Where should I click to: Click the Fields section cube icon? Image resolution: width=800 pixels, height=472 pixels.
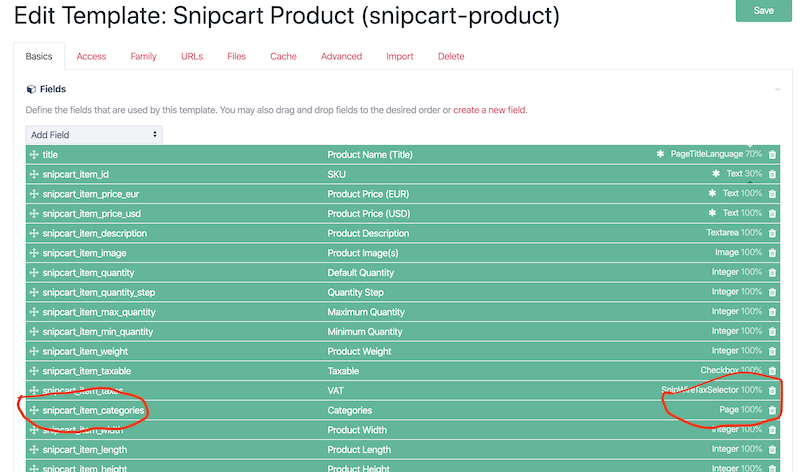tap(31, 89)
